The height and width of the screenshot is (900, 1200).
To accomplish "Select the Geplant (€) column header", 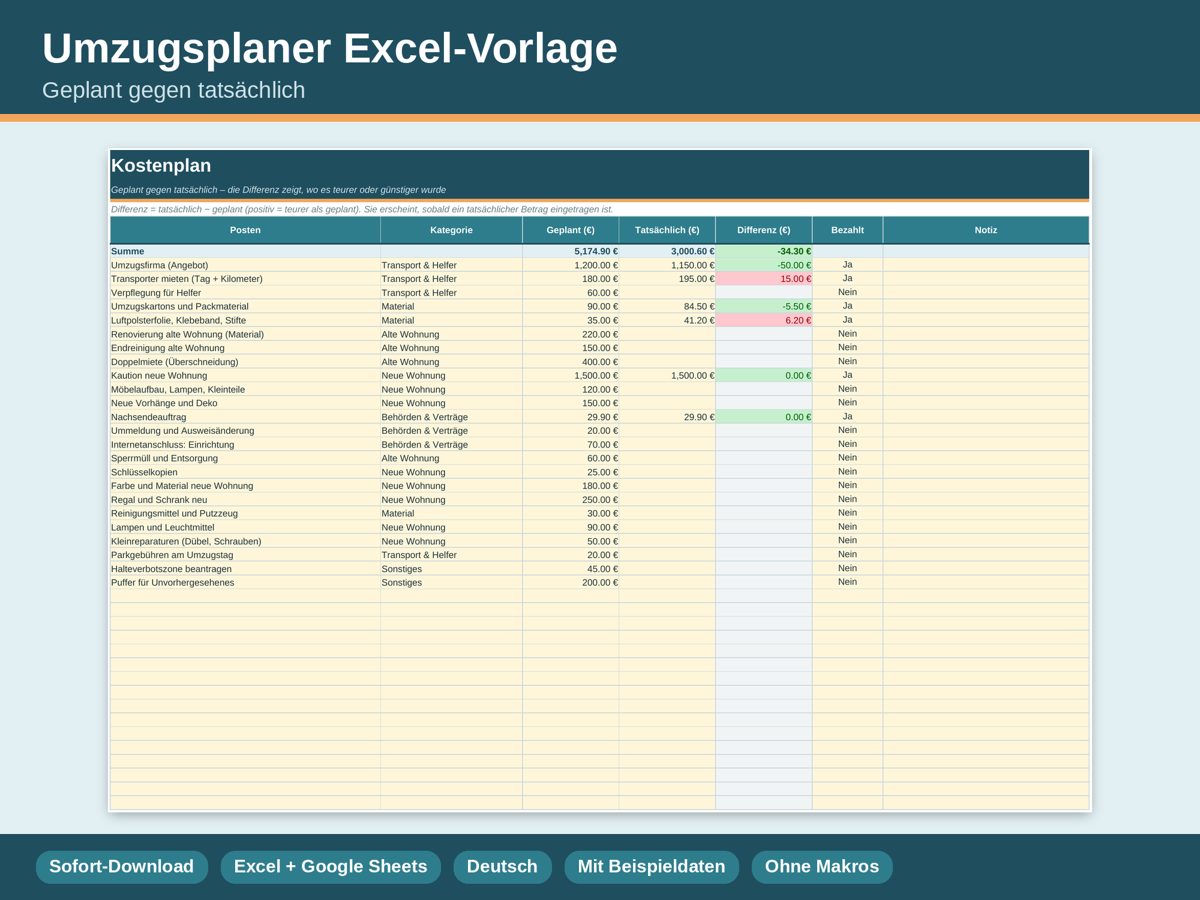I will click(570, 230).
